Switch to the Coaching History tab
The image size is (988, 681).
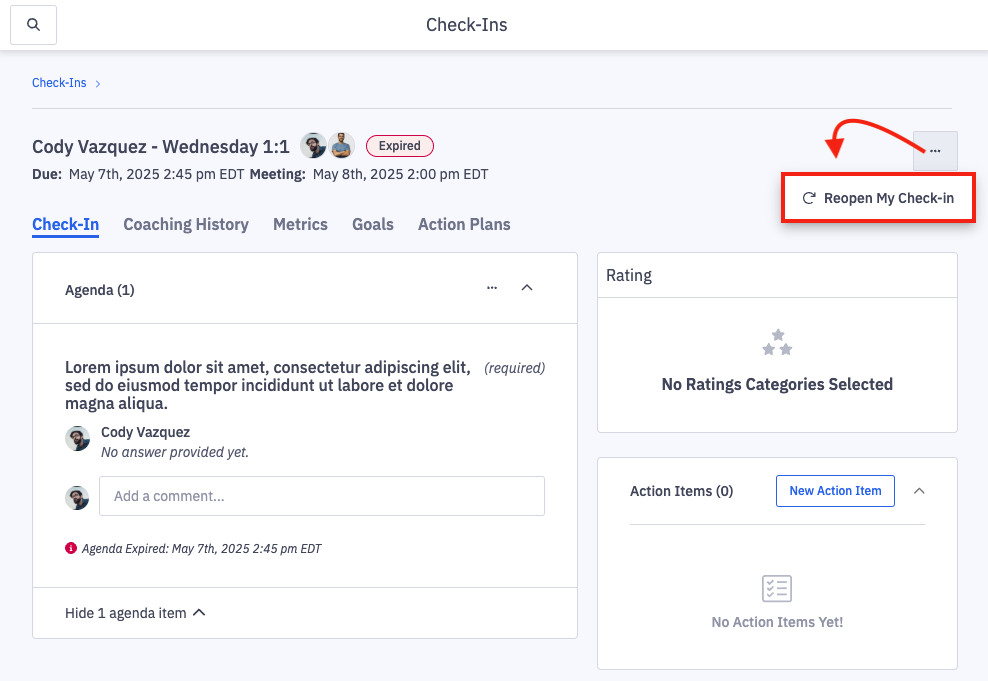tap(186, 224)
